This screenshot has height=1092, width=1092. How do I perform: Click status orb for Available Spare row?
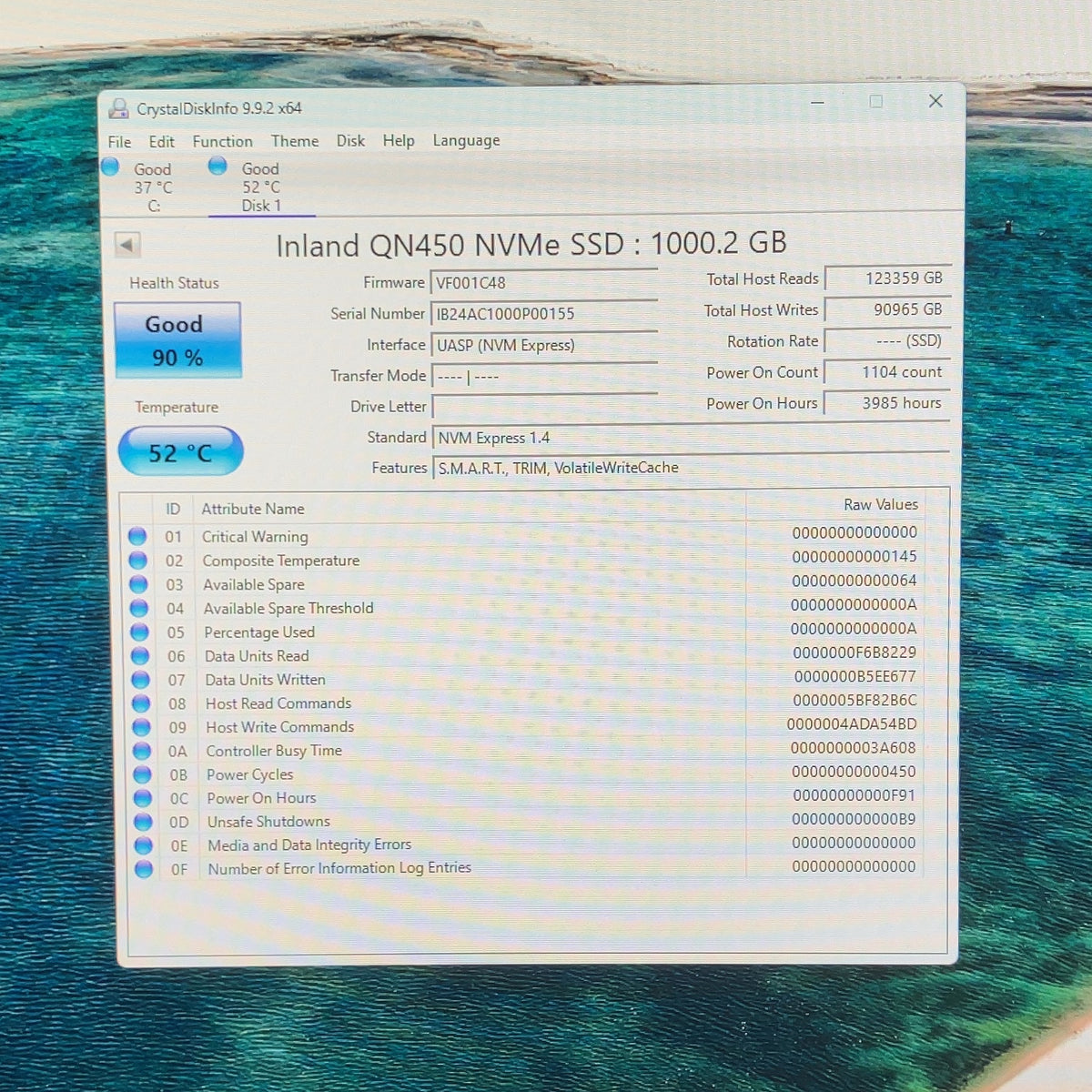(138, 583)
